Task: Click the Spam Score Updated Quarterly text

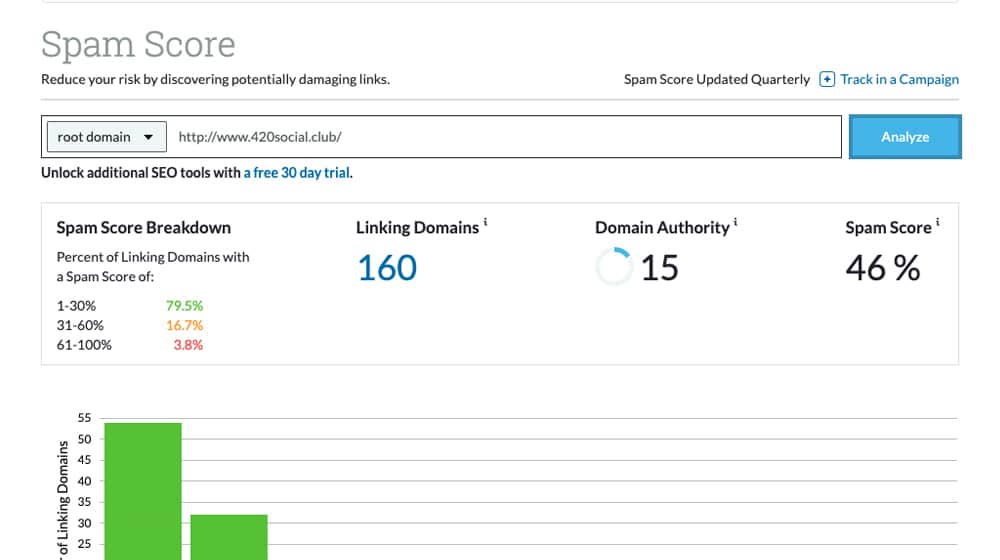Action: point(716,79)
